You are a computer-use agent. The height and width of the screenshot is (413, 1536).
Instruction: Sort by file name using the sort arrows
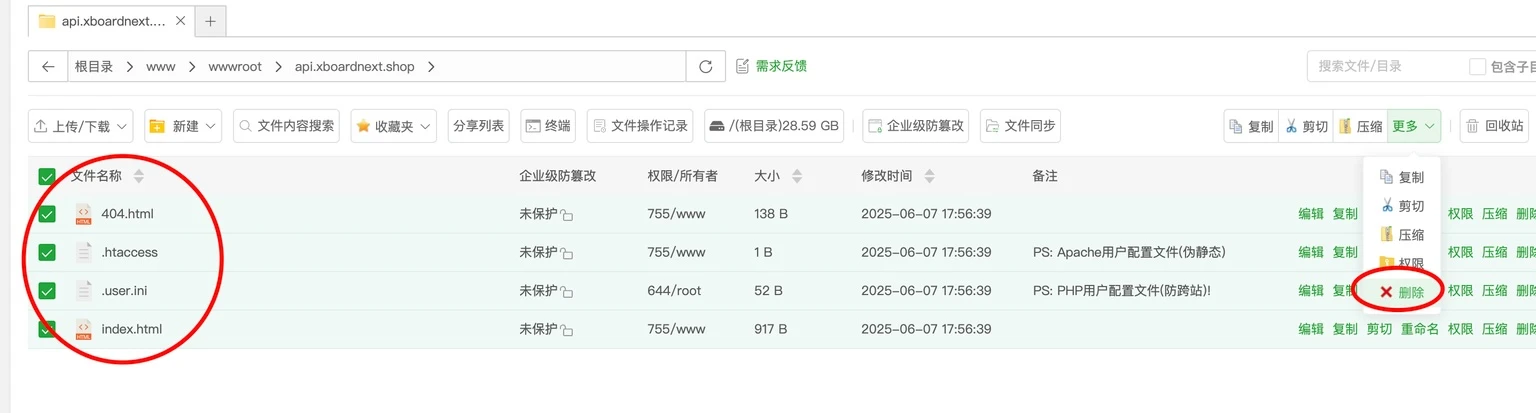tap(139, 176)
